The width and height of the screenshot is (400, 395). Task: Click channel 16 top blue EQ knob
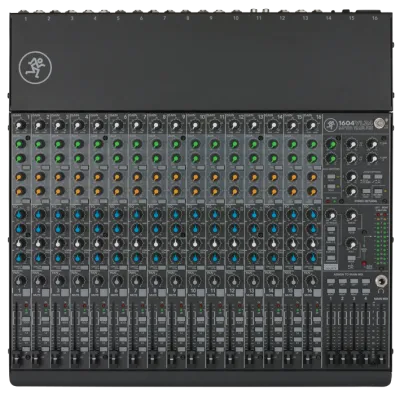[312, 214]
